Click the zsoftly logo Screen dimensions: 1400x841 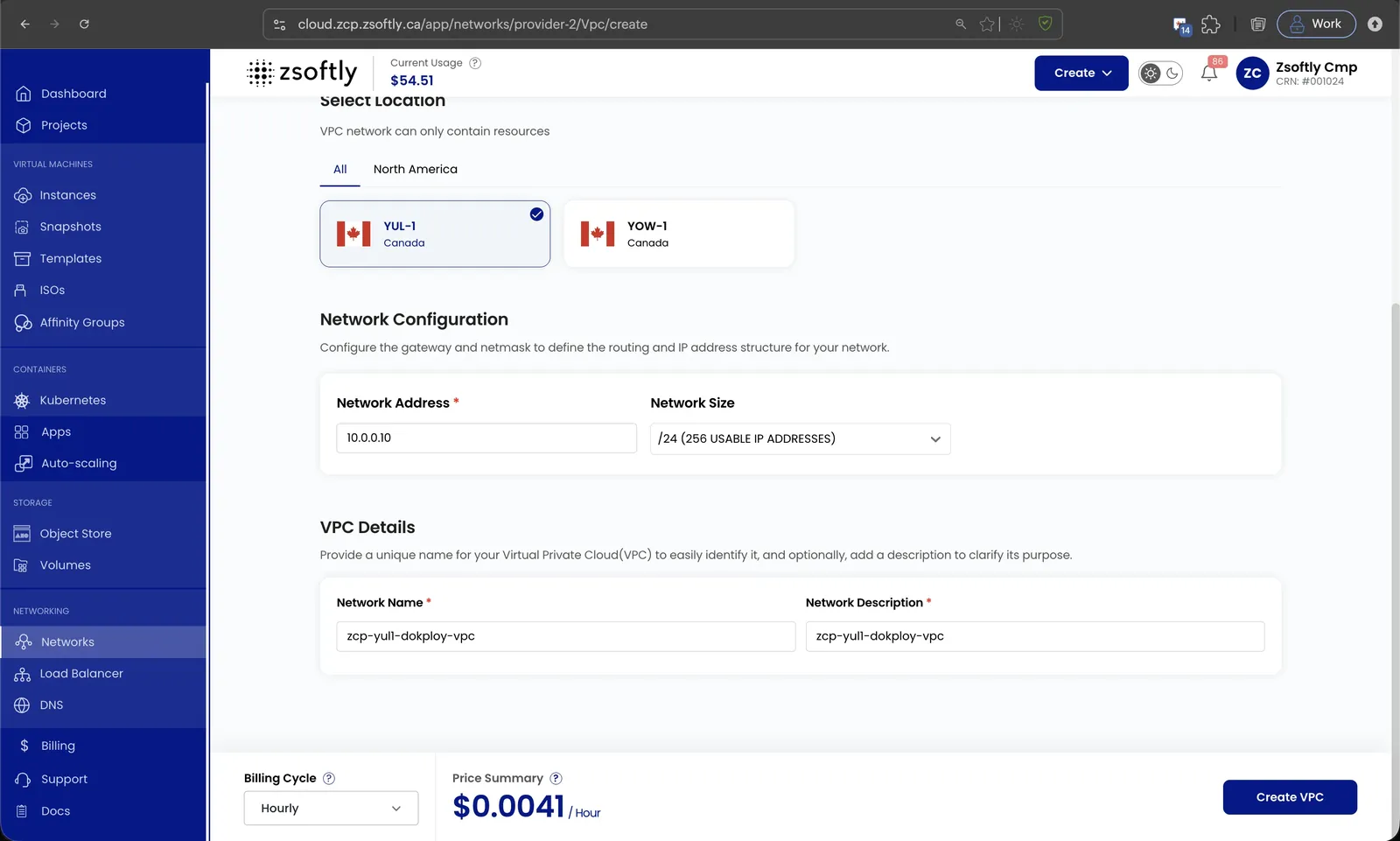pyautogui.click(x=302, y=73)
